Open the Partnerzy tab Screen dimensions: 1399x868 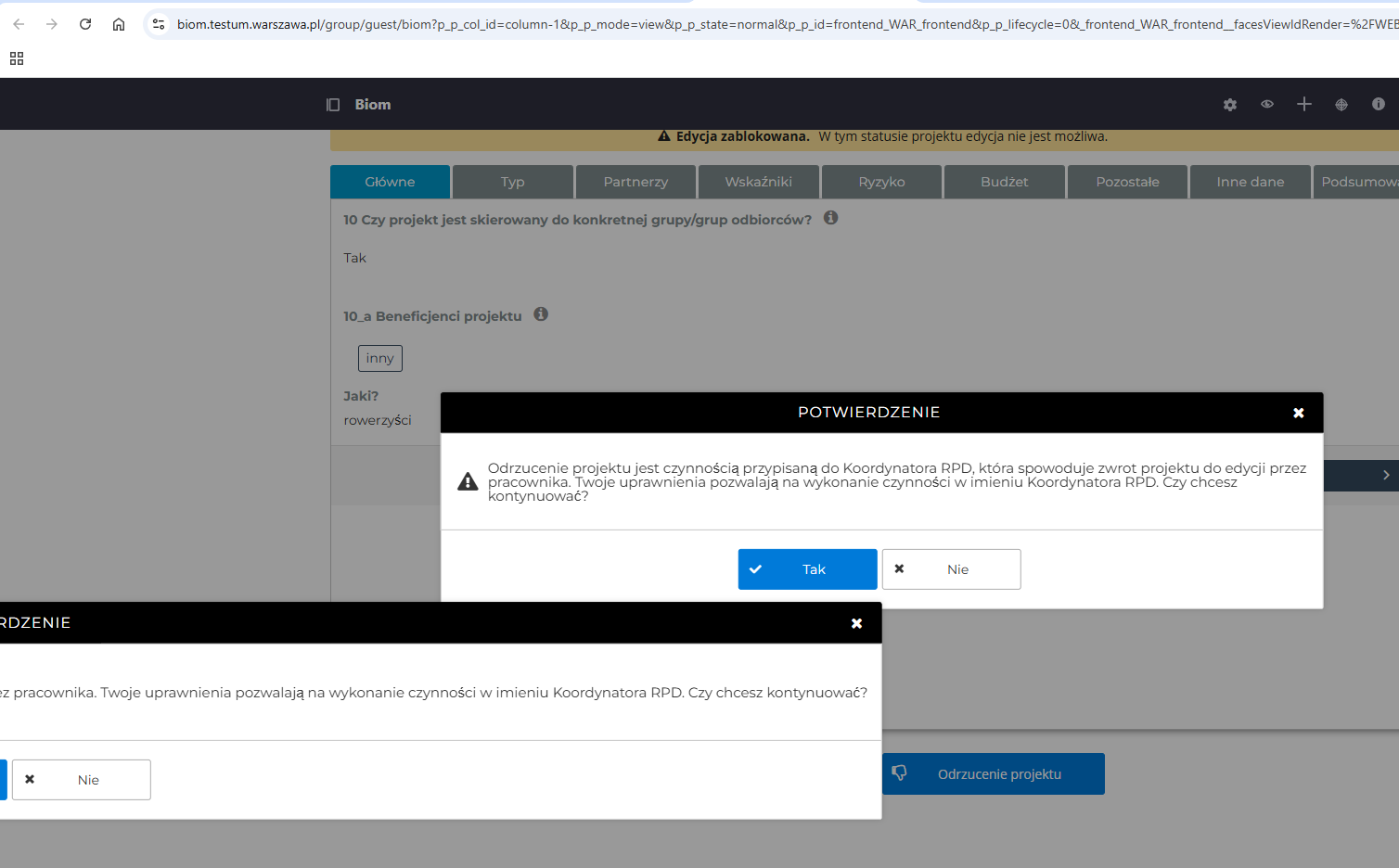pyautogui.click(x=635, y=182)
